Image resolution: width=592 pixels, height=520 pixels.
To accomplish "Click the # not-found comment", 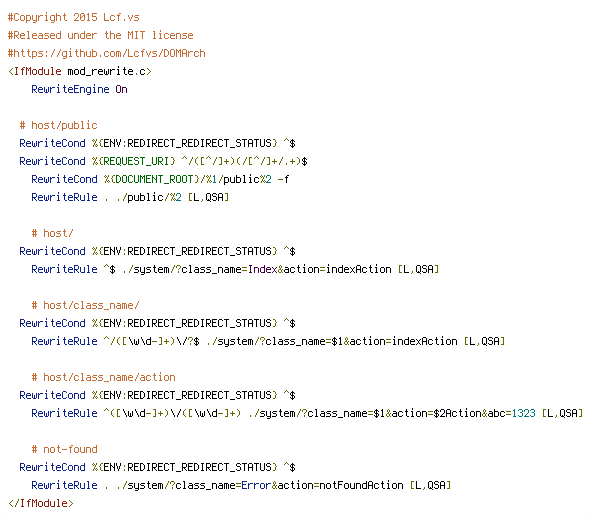I will pos(65,449).
